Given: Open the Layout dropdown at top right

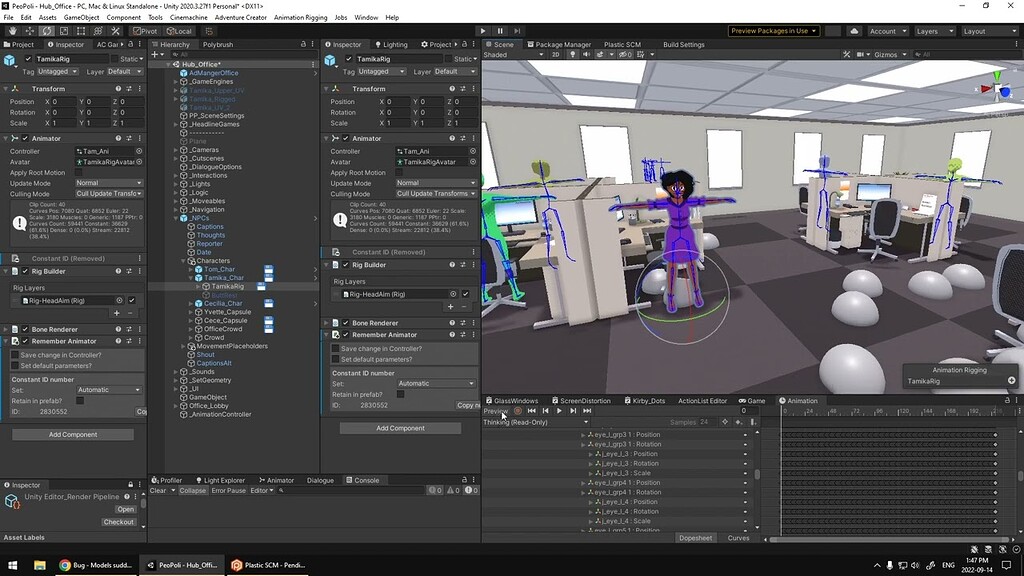Looking at the screenshot, I should [988, 30].
